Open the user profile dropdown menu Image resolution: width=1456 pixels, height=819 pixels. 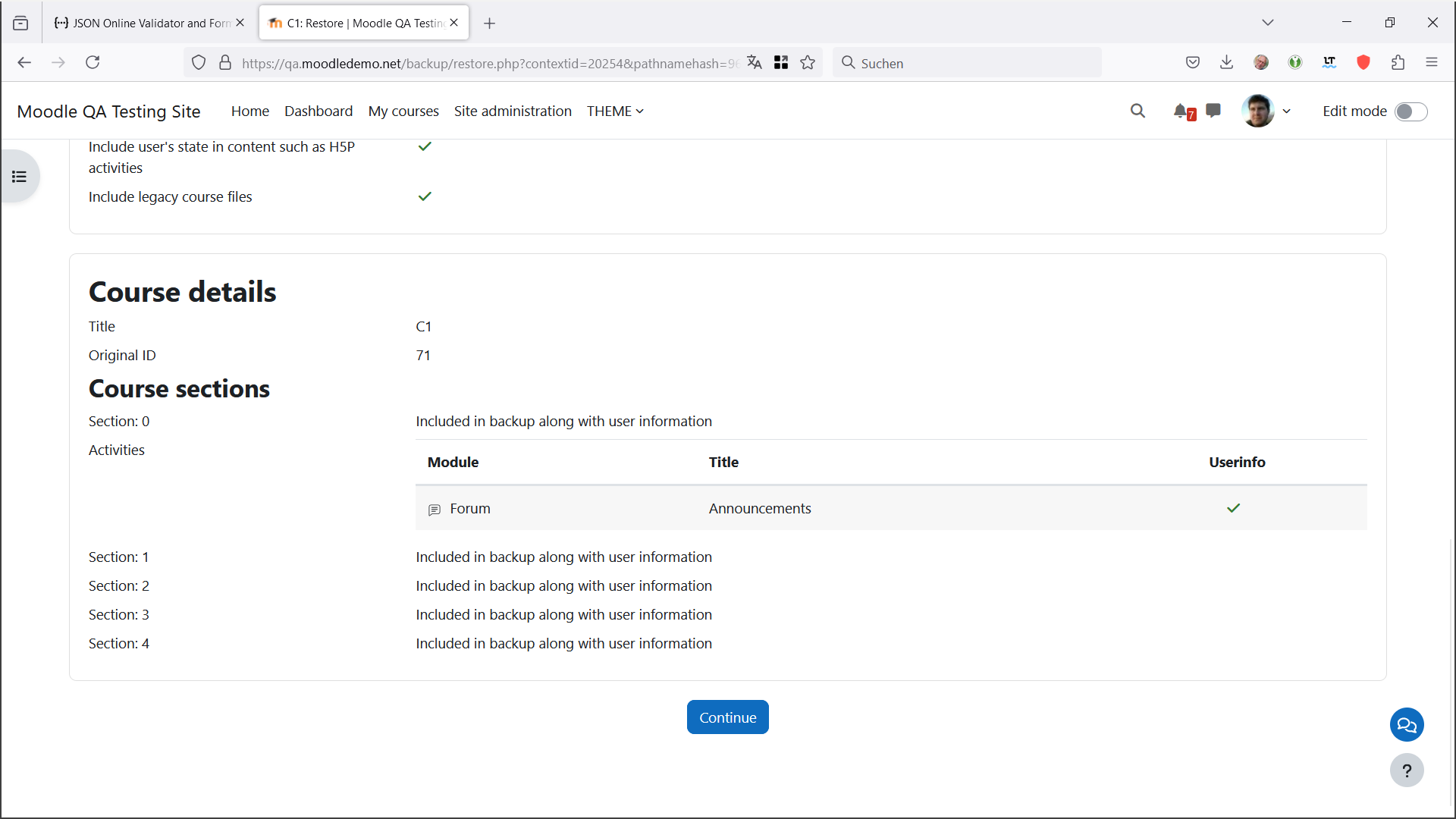pos(1266,111)
